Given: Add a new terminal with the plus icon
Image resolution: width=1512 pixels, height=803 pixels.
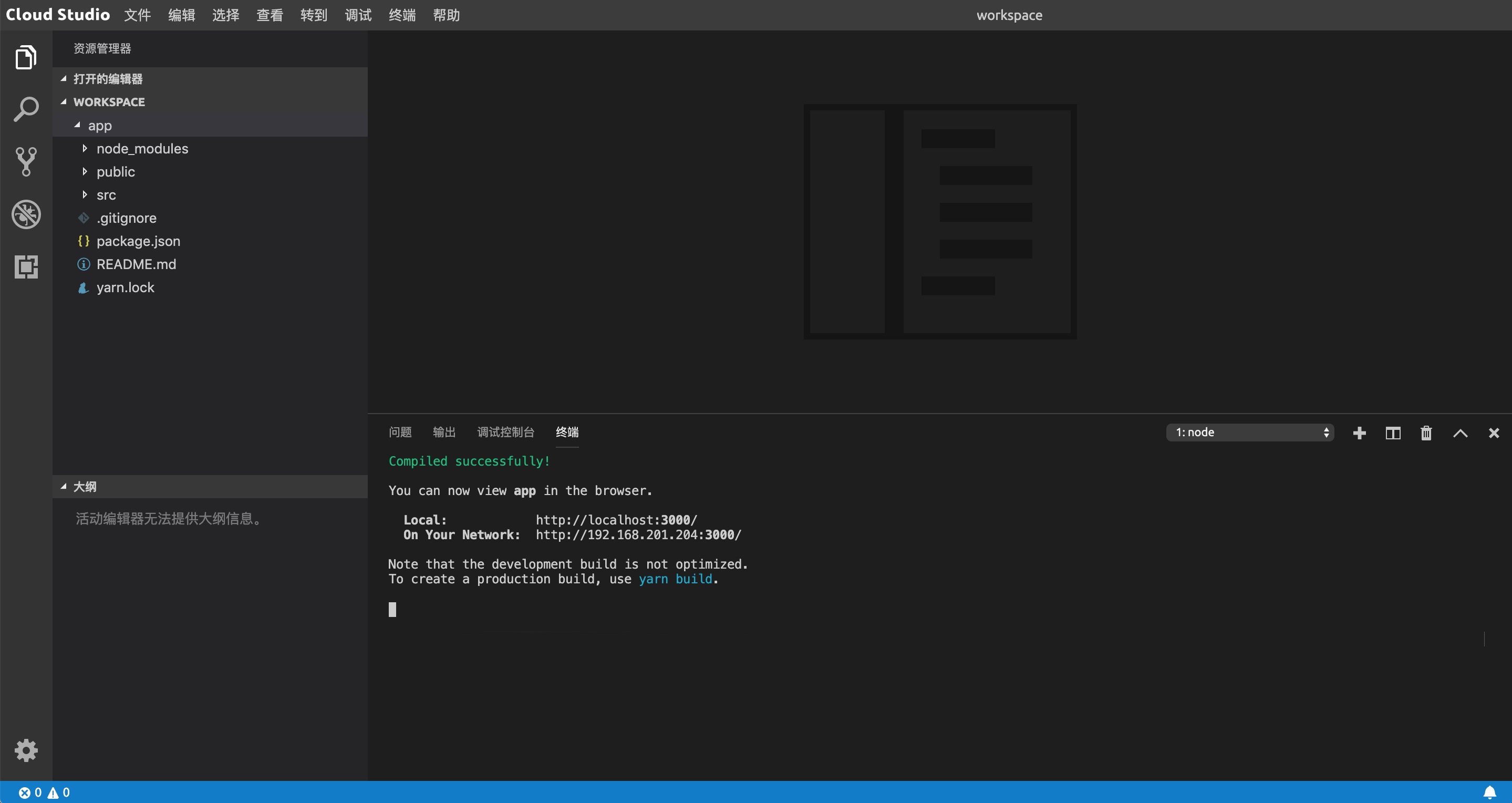Looking at the screenshot, I should (1360, 433).
